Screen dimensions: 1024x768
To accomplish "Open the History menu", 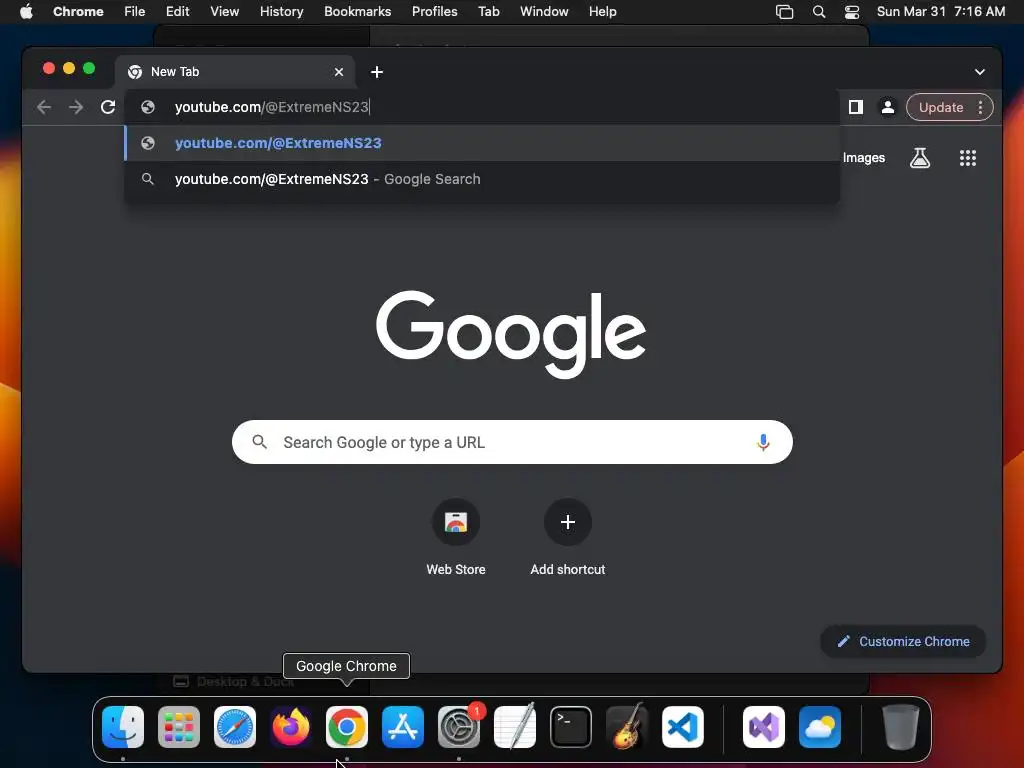I will (281, 12).
